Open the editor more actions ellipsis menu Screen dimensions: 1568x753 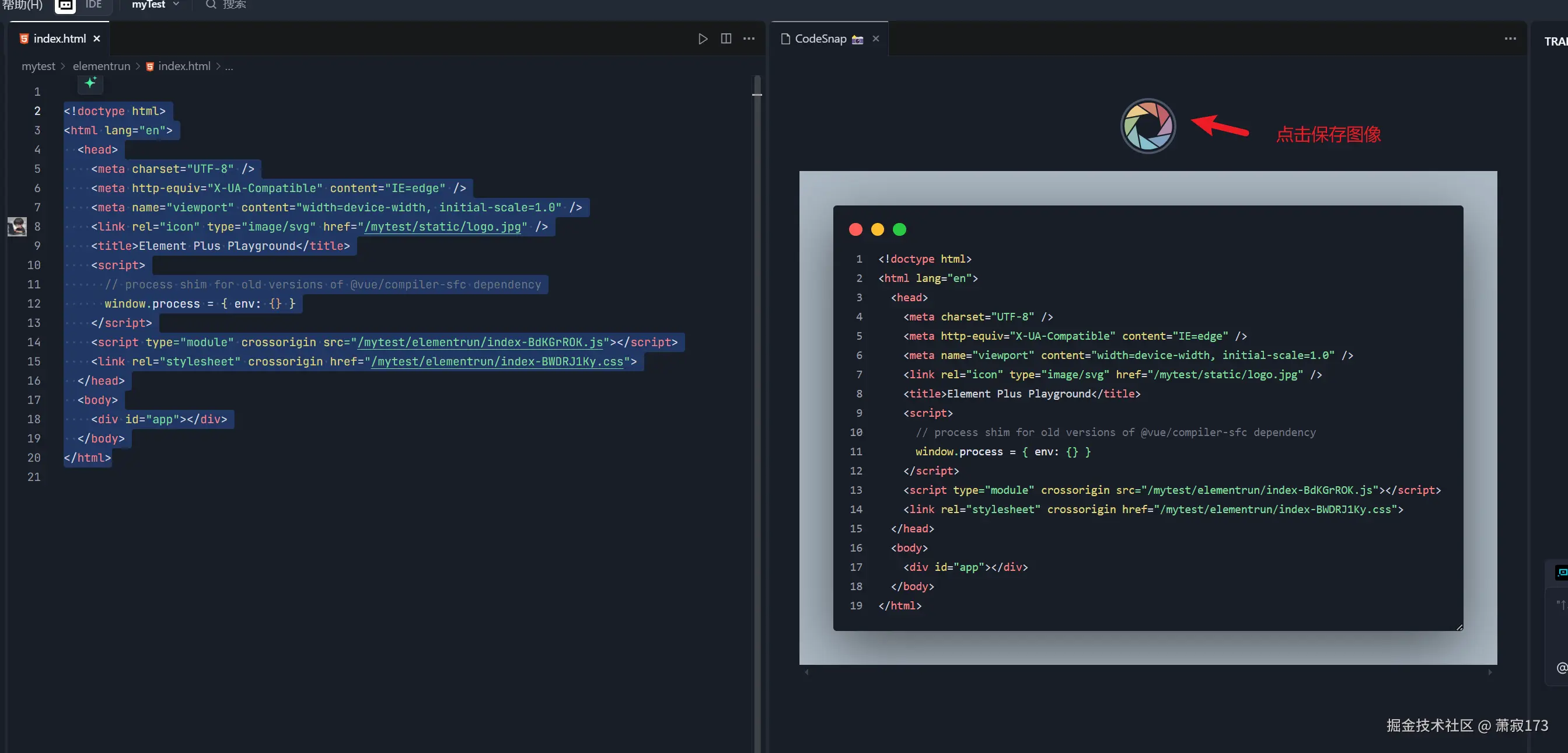tap(749, 39)
